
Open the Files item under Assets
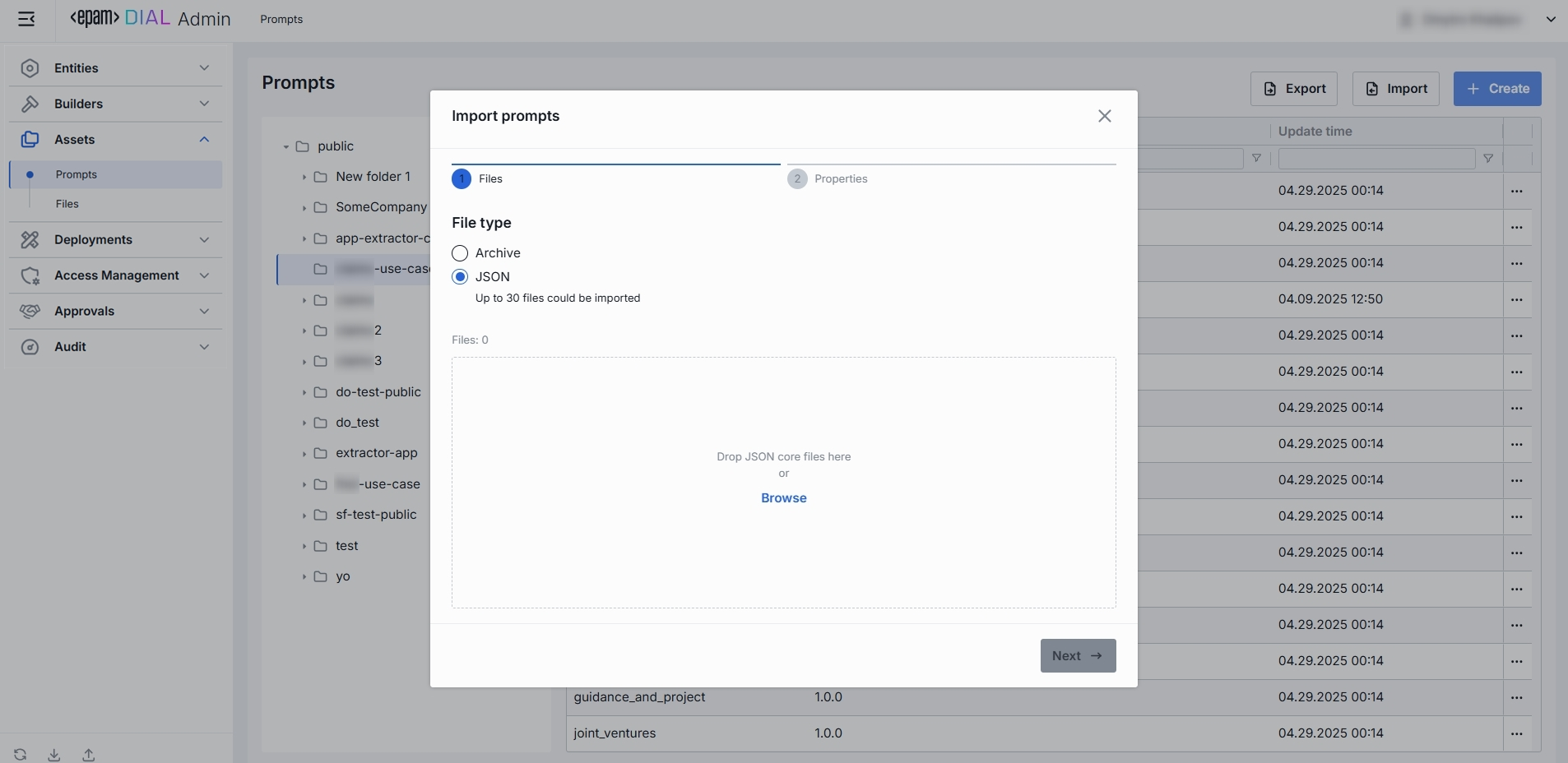tap(67, 204)
